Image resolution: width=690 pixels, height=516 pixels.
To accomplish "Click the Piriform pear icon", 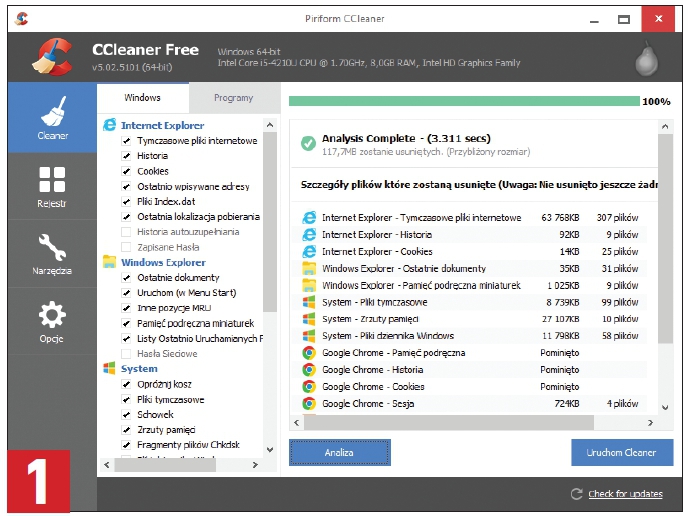I will 646,59.
